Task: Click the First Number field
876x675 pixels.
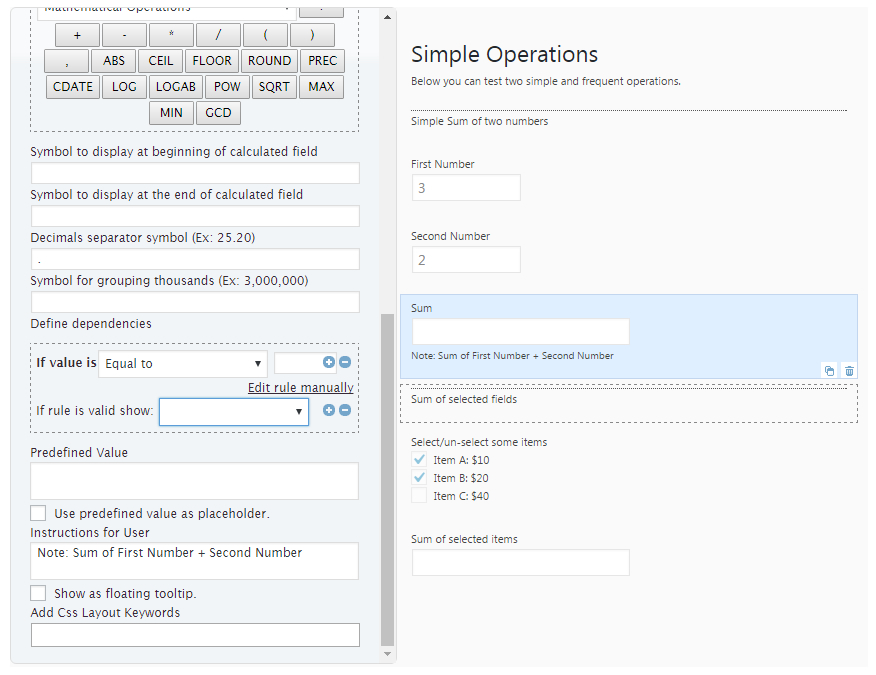Action: click(x=466, y=188)
